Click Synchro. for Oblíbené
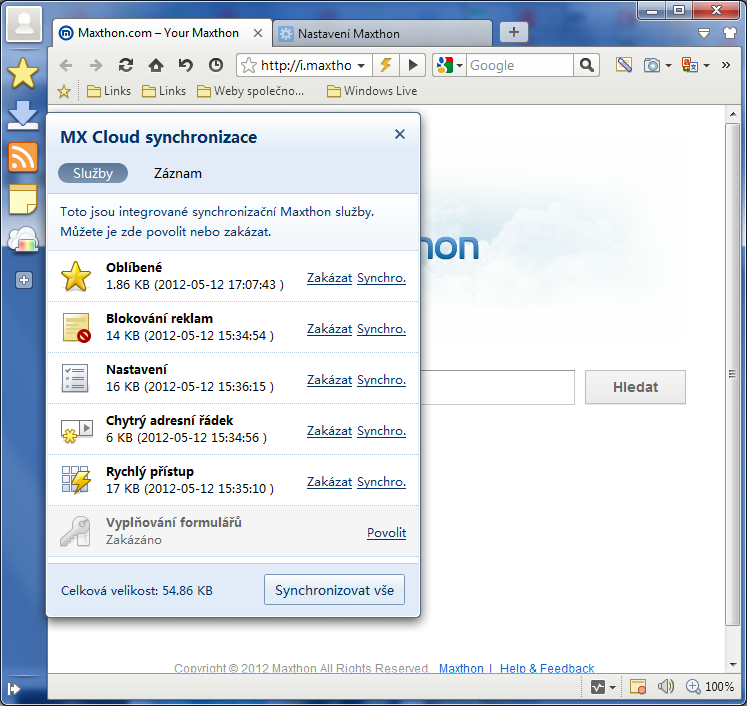The height and width of the screenshot is (706, 747). (x=382, y=278)
